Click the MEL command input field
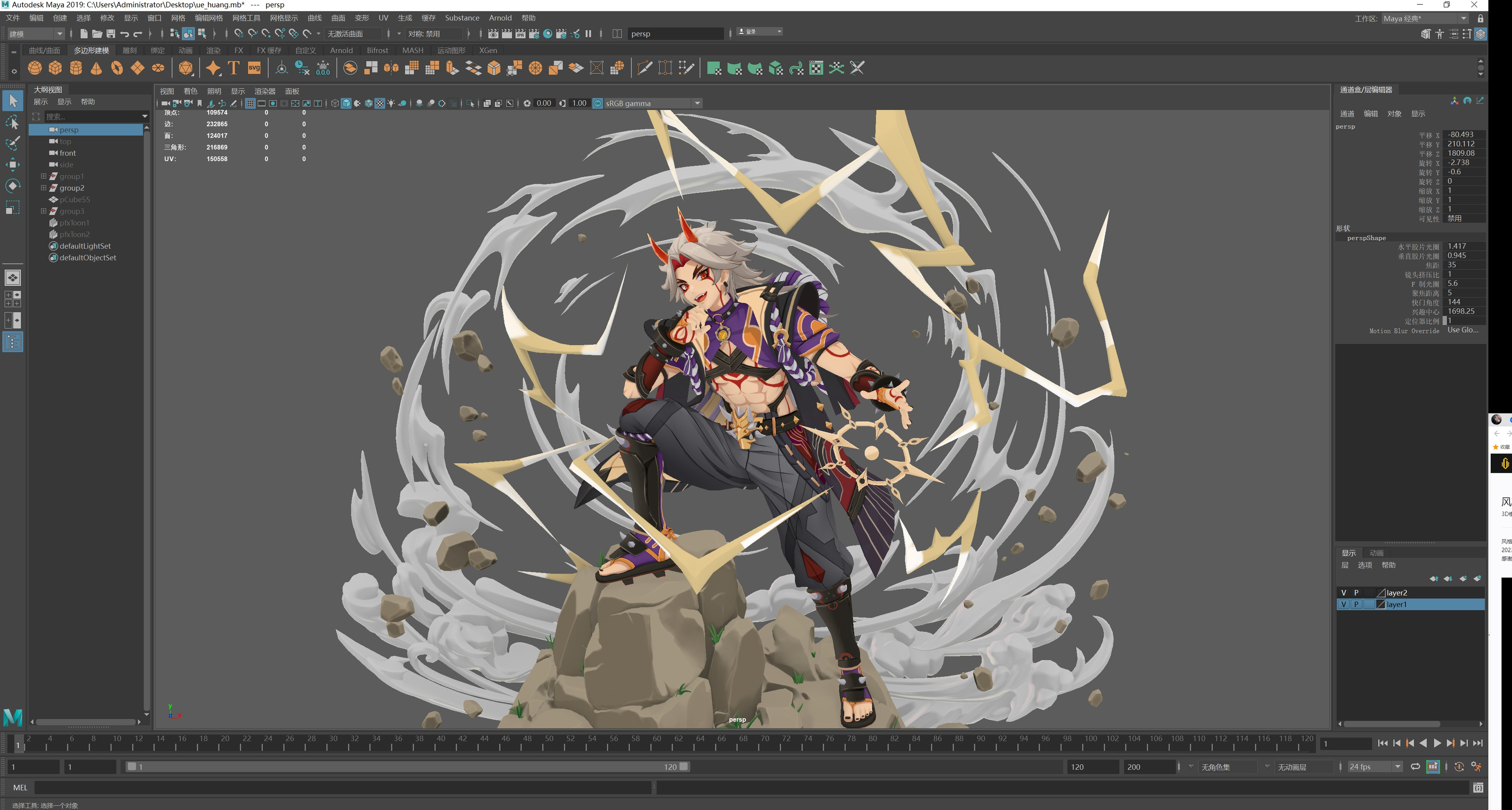Viewport: 1512px width, 810px height. click(343, 788)
